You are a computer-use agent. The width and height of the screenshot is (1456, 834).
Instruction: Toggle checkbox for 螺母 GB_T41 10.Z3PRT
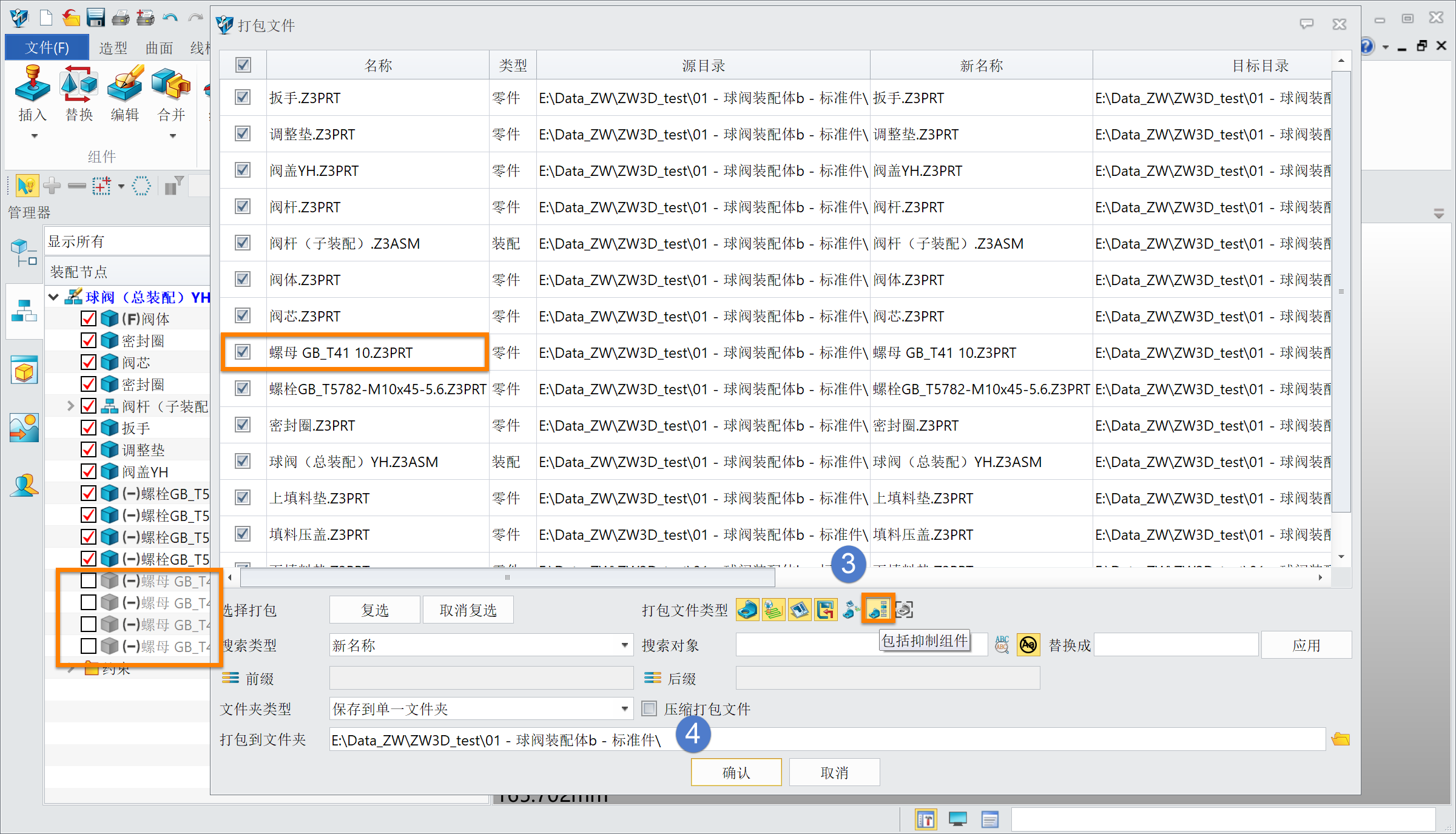click(x=244, y=352)
